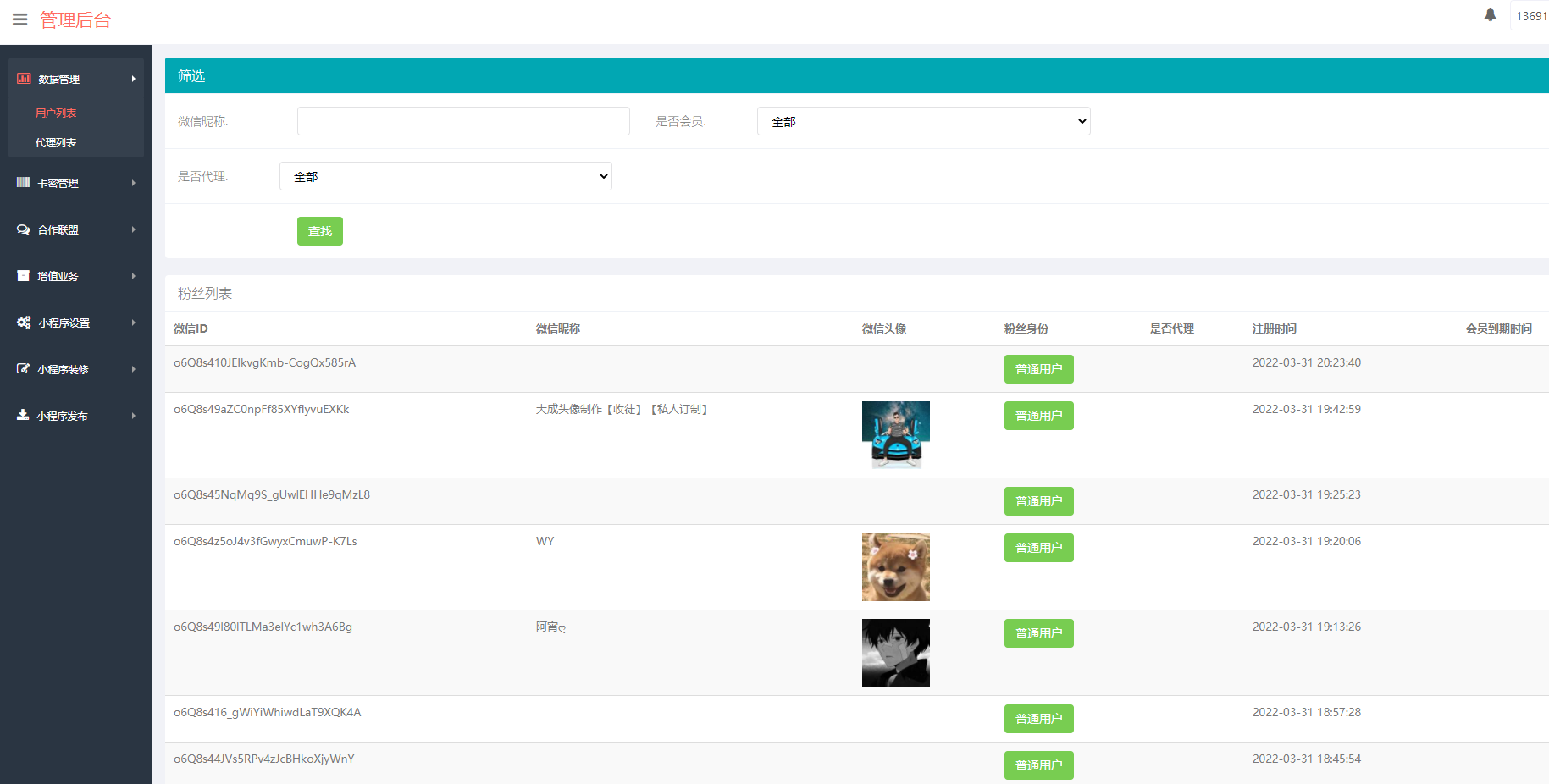Click into the 微信昵称 input field
Screen dimensions: 1549x784
[463, 121]
